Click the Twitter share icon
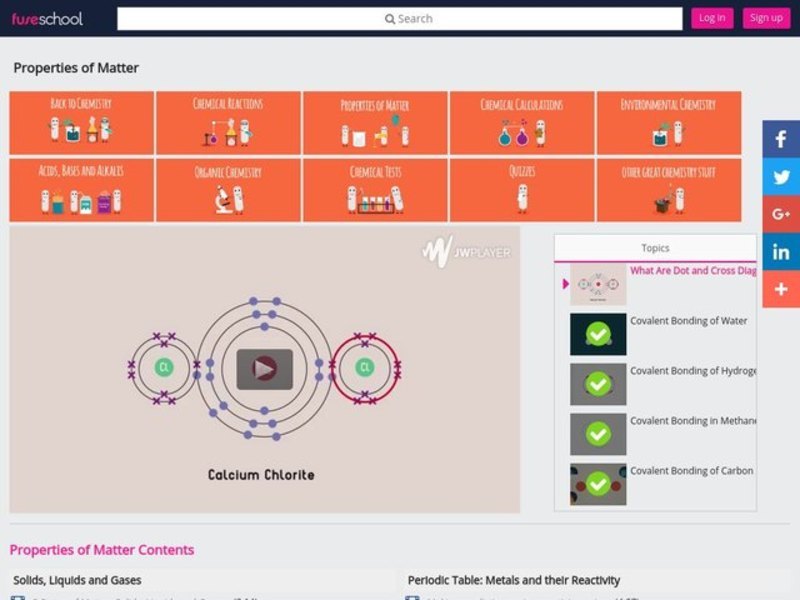This screenshot has height=600, width=800. pos(781,177)
